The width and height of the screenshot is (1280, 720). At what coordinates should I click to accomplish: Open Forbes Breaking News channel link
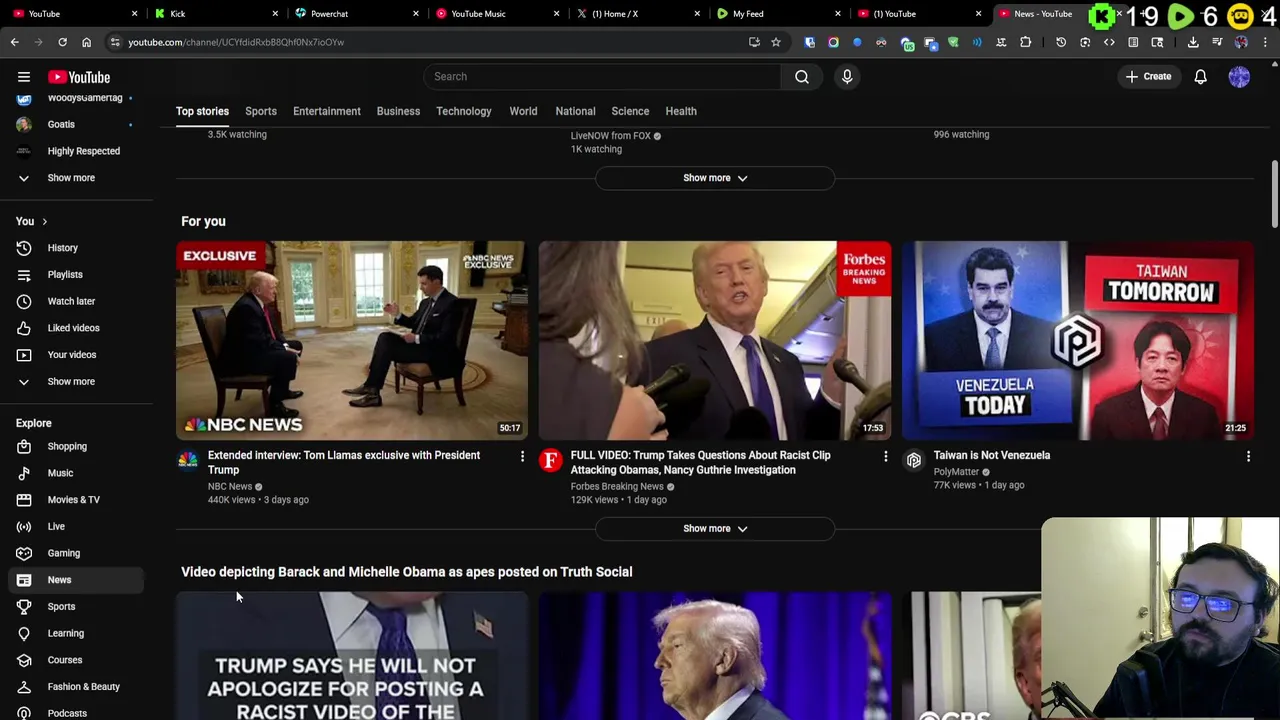click(617, 486)
